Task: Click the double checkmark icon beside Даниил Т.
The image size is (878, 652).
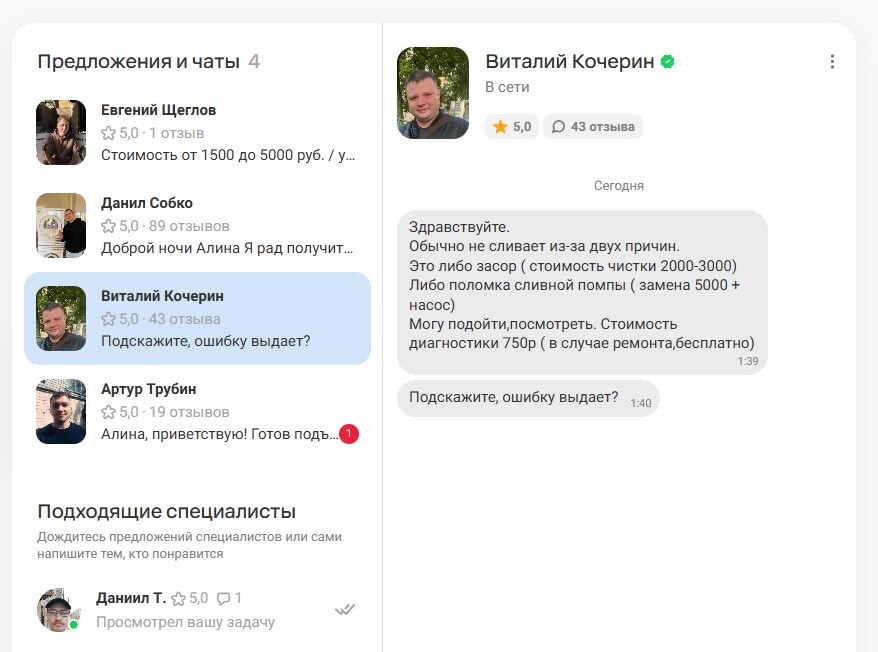Action: point(345,609)
